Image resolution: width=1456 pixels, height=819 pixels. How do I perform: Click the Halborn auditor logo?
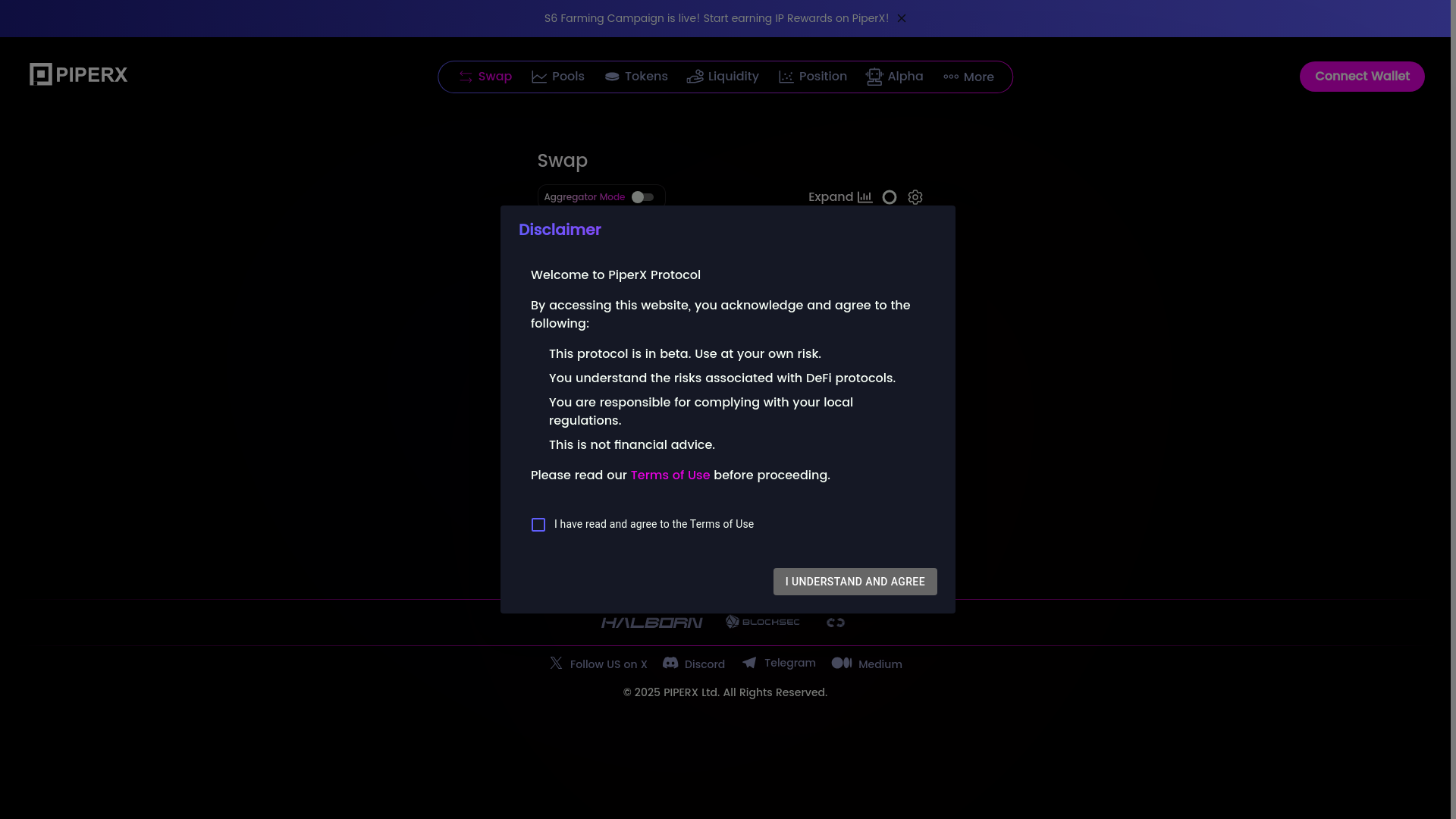652,623
